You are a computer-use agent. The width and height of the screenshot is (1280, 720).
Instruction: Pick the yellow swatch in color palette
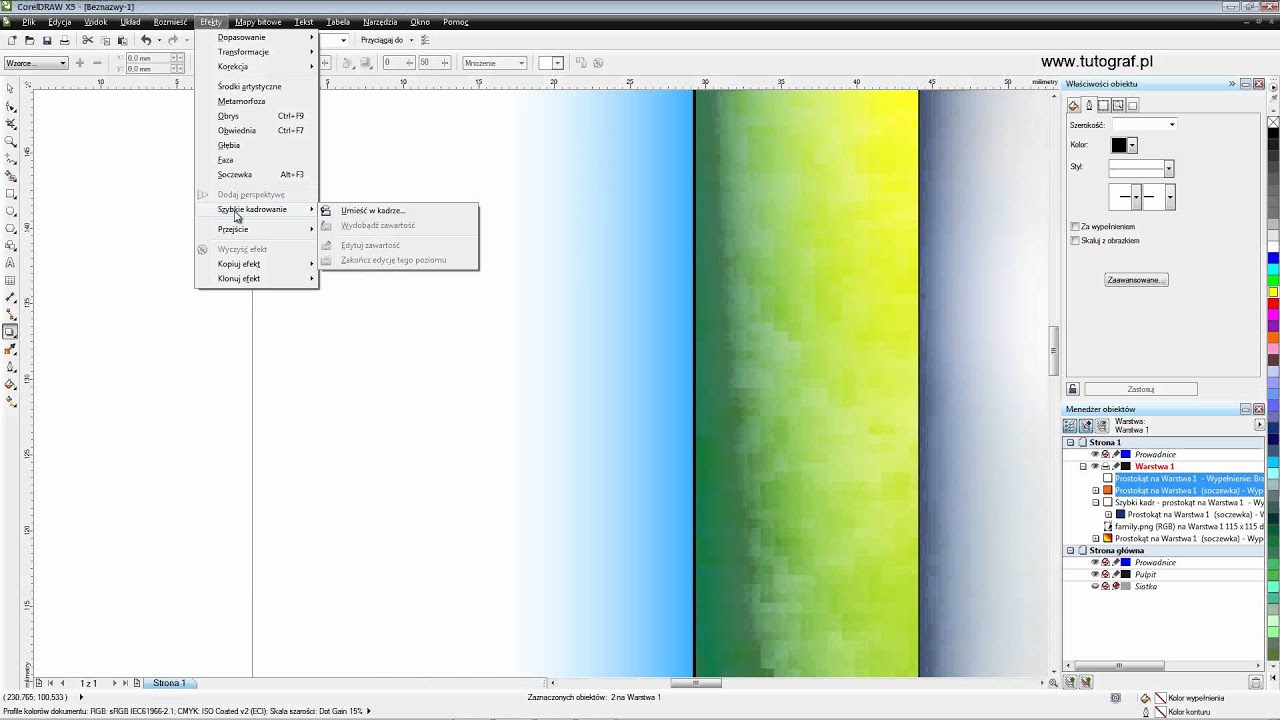1273,292
